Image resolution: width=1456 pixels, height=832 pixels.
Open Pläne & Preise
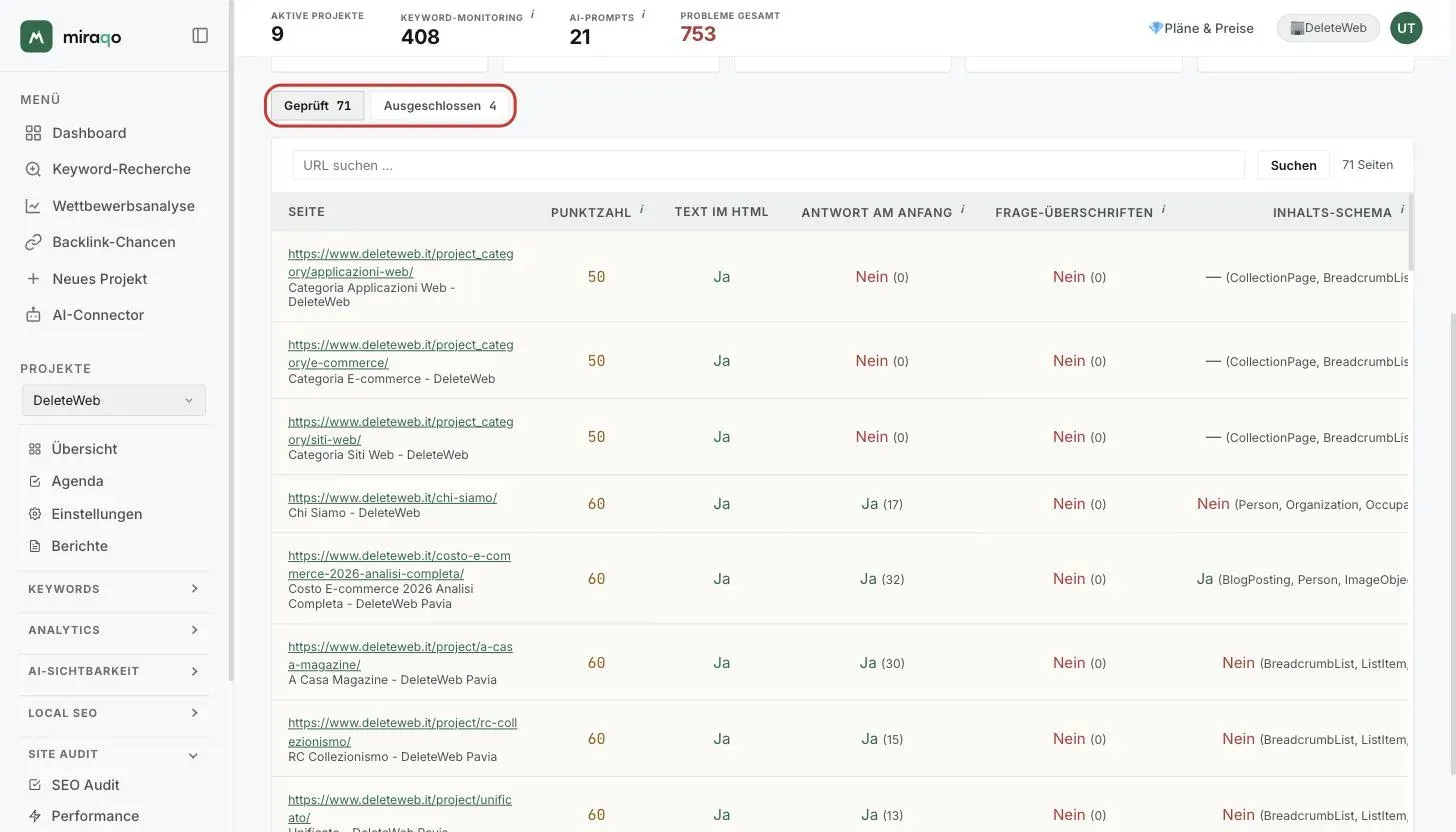[1201, 28]
